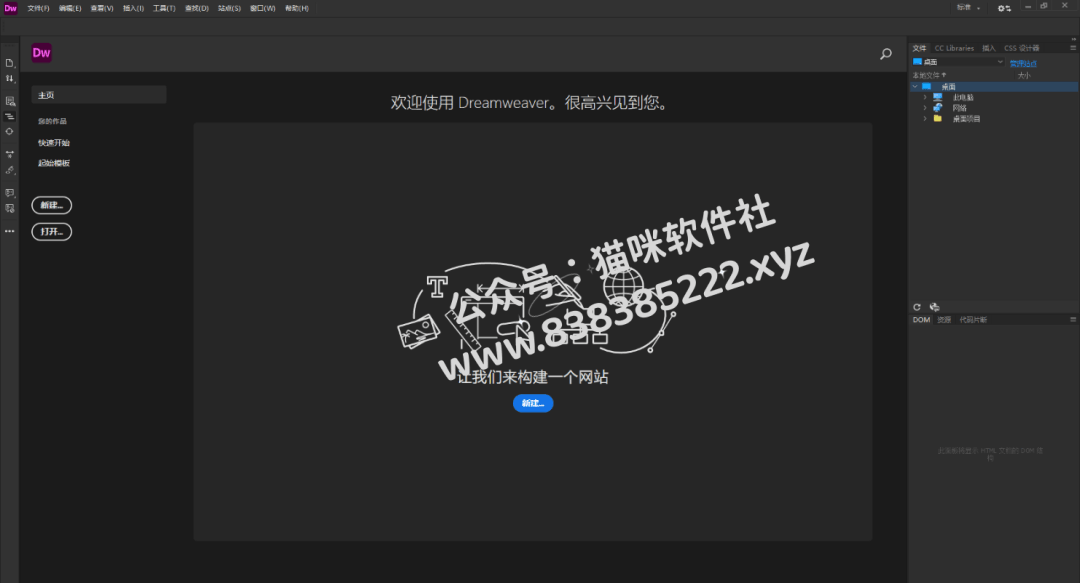This screenshot has height=583, width=1080.
Task: Switch to the 插入 panel tab
Action: (x=988, y=48)
